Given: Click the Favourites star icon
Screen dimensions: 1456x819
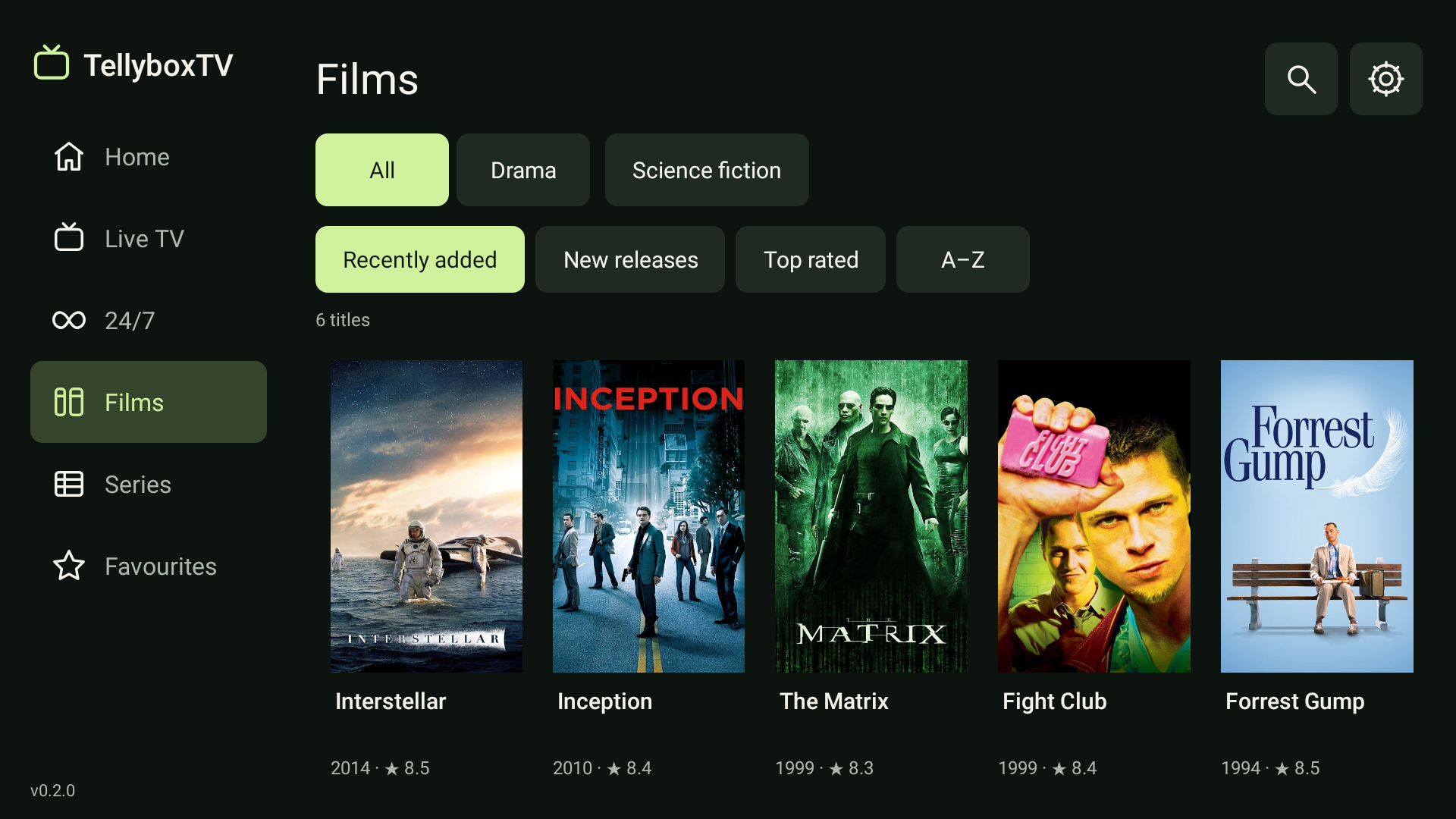Looking at the screenshot, I should coord(69,566).
